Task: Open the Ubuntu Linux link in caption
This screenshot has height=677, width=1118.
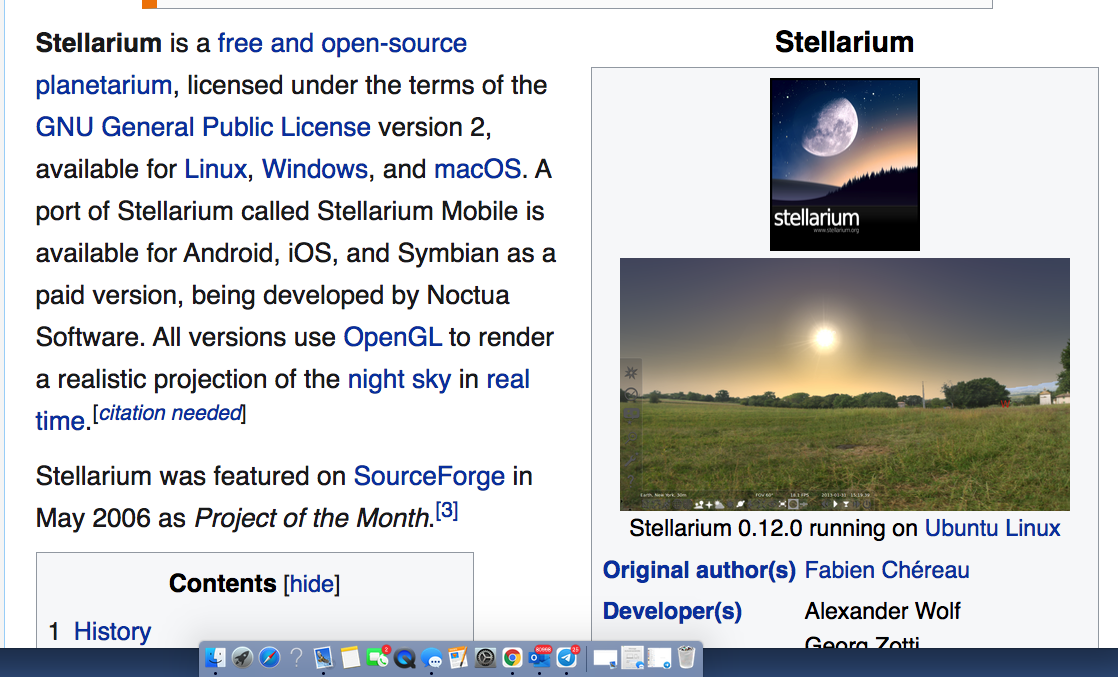Action: 993,528
